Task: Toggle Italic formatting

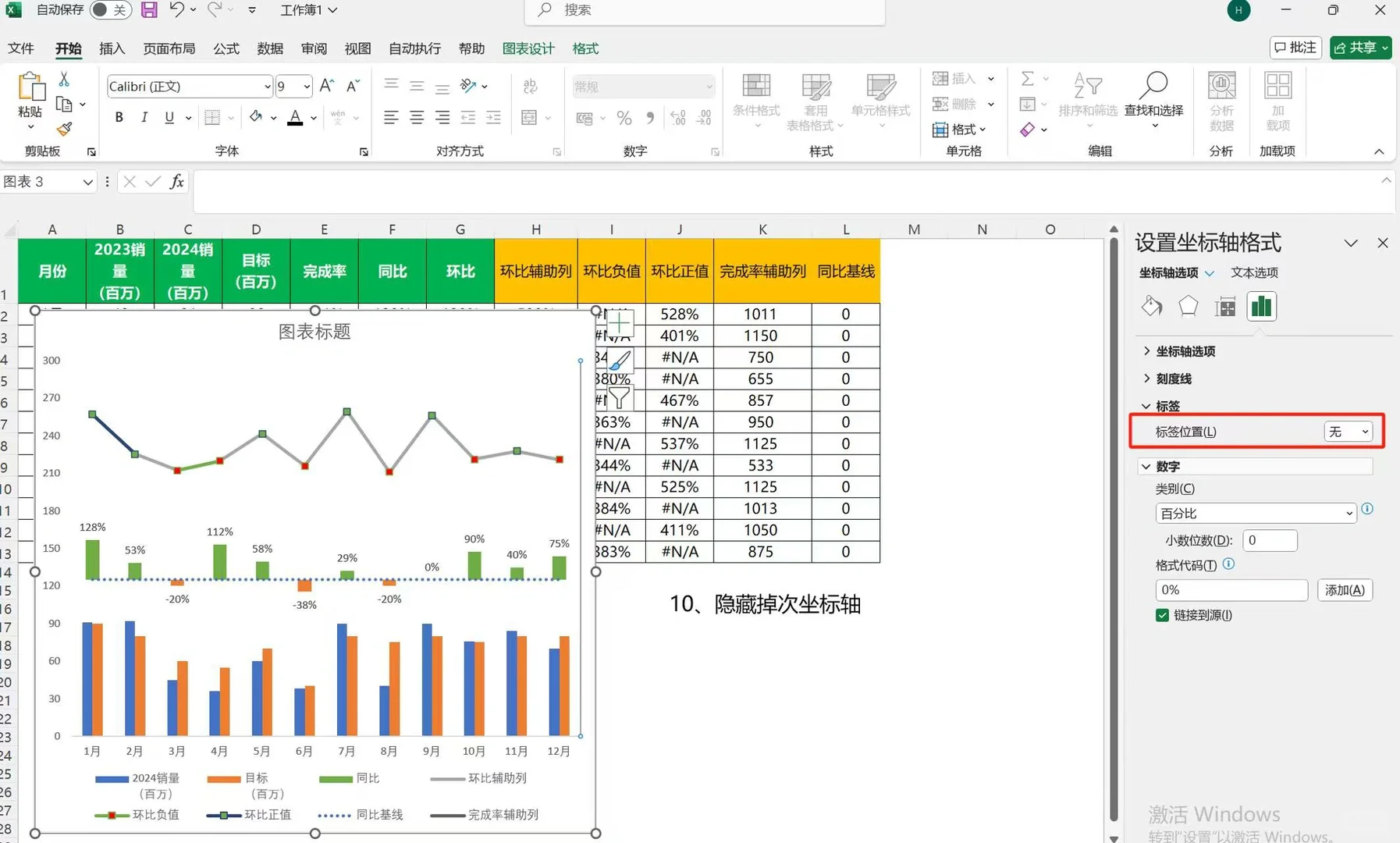Action: point(144,117)
